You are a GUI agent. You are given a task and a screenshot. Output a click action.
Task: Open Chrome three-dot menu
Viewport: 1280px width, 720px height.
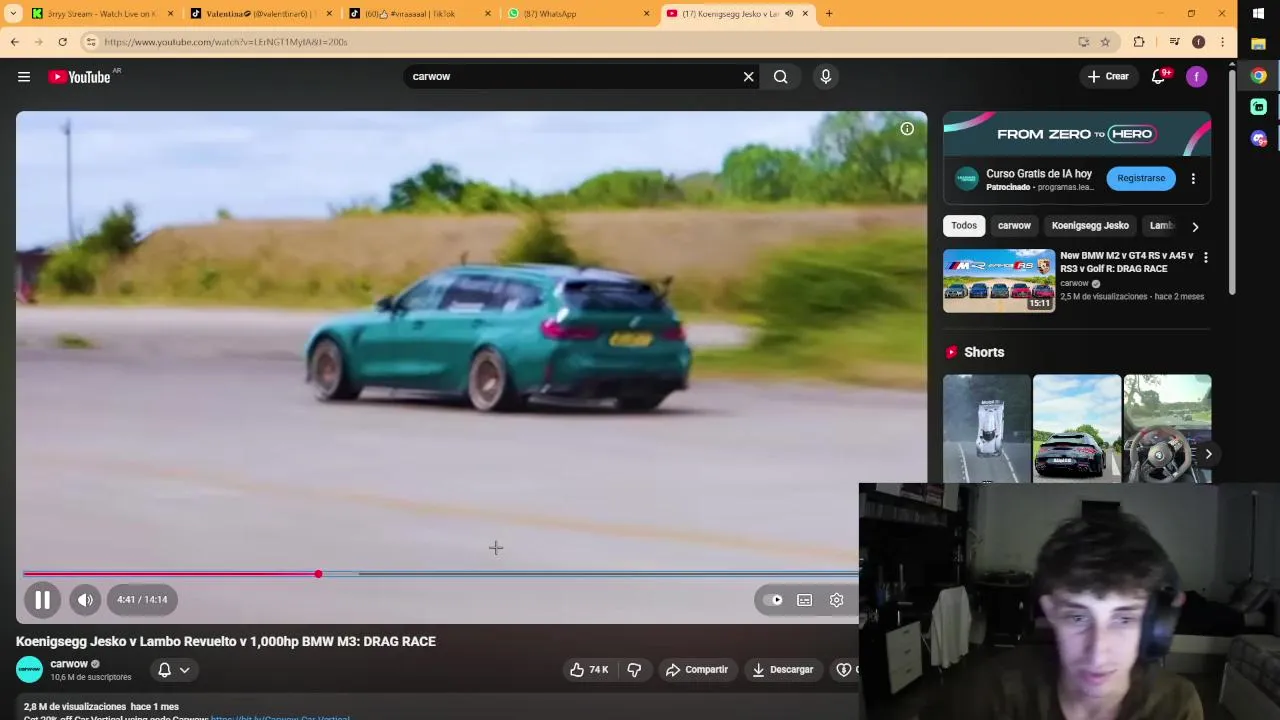(x=1222, y=42)
